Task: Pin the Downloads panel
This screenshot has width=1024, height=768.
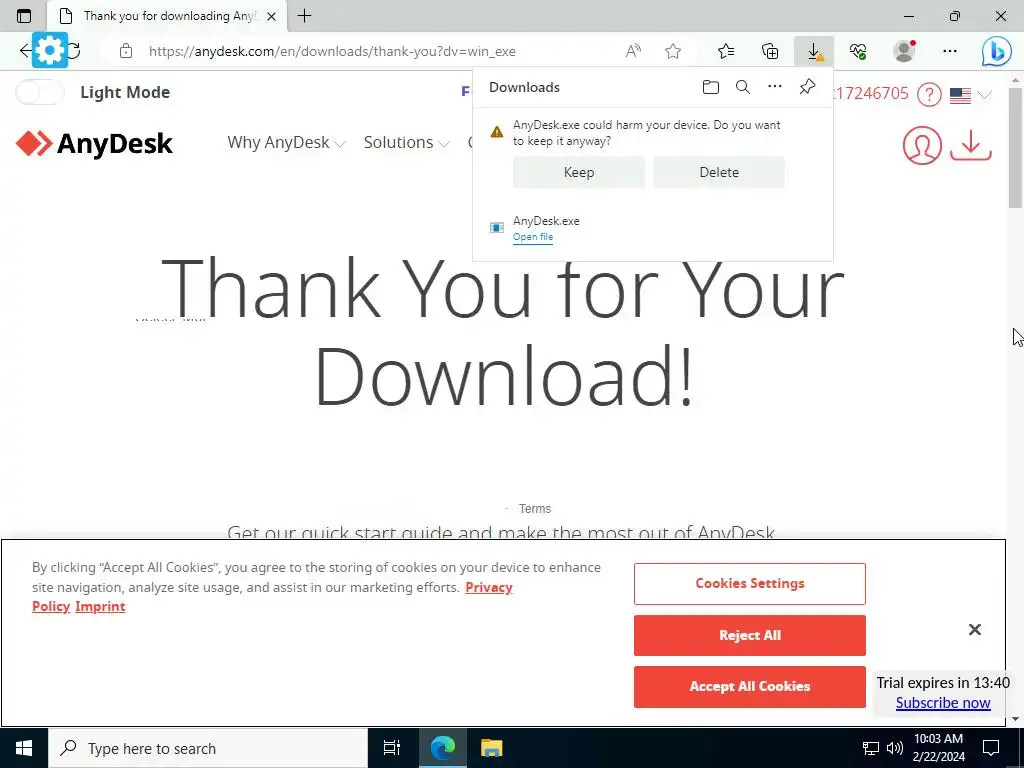Action: coord(807,87)
